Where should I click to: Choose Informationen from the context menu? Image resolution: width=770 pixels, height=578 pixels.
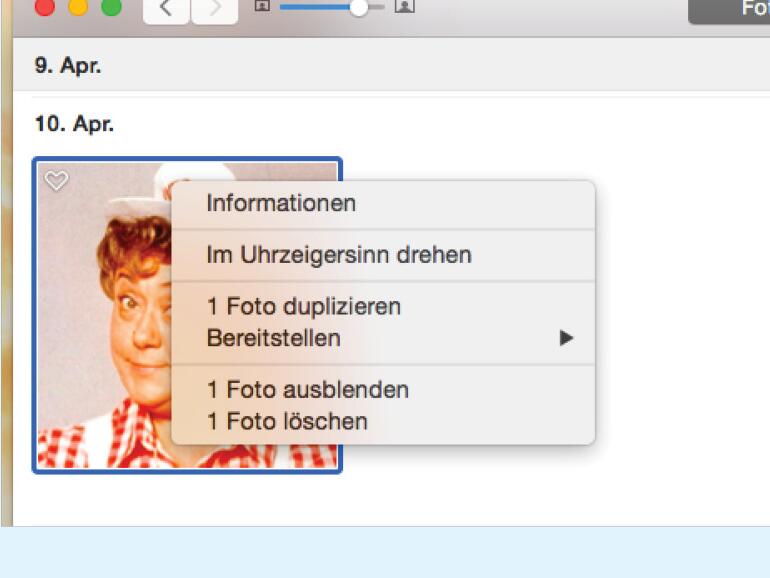pyautogui.click(x=281, y=203)
